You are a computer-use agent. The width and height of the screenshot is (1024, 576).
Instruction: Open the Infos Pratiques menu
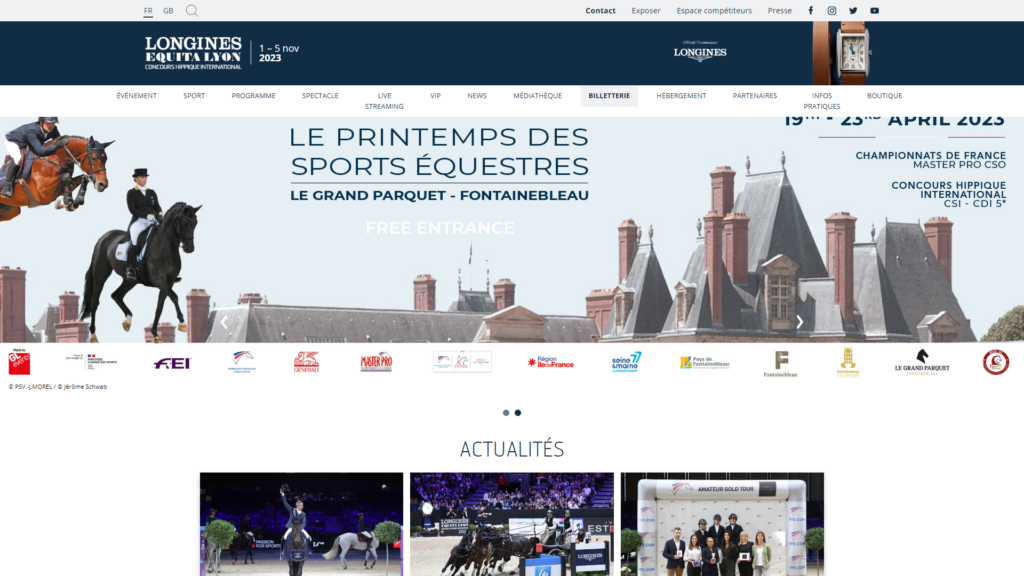point(822,101)
